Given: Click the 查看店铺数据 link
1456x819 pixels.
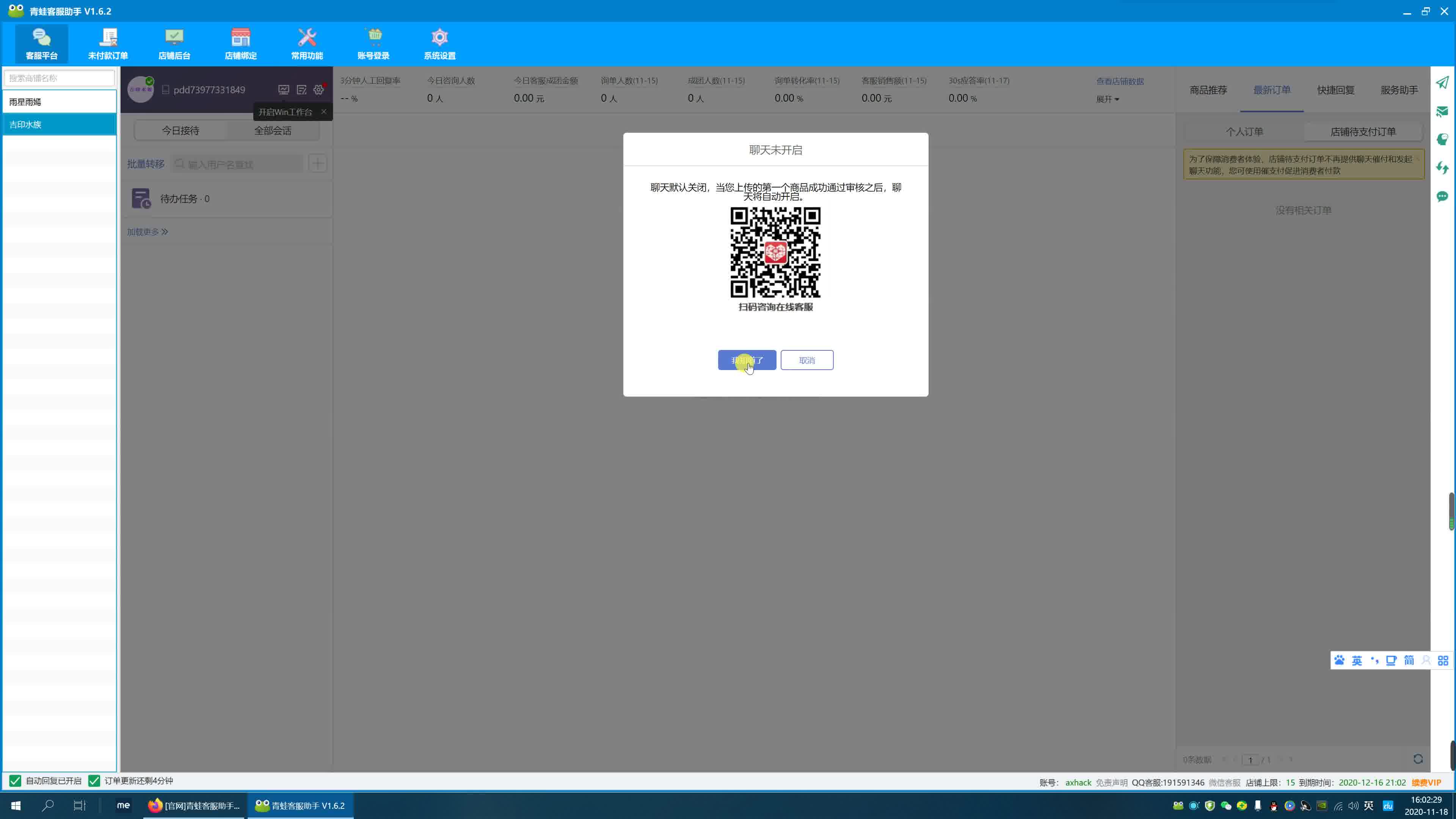Looking at the screenshot, I should [x=1120, y=82].
